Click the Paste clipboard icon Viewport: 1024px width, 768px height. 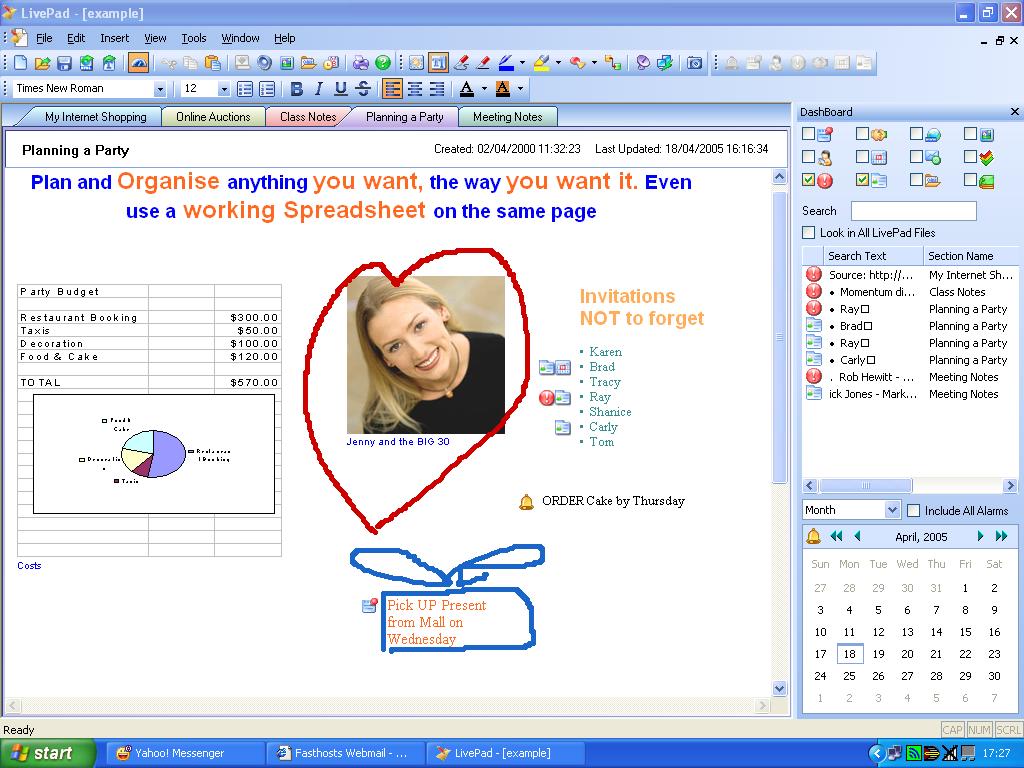coord(212,63)
